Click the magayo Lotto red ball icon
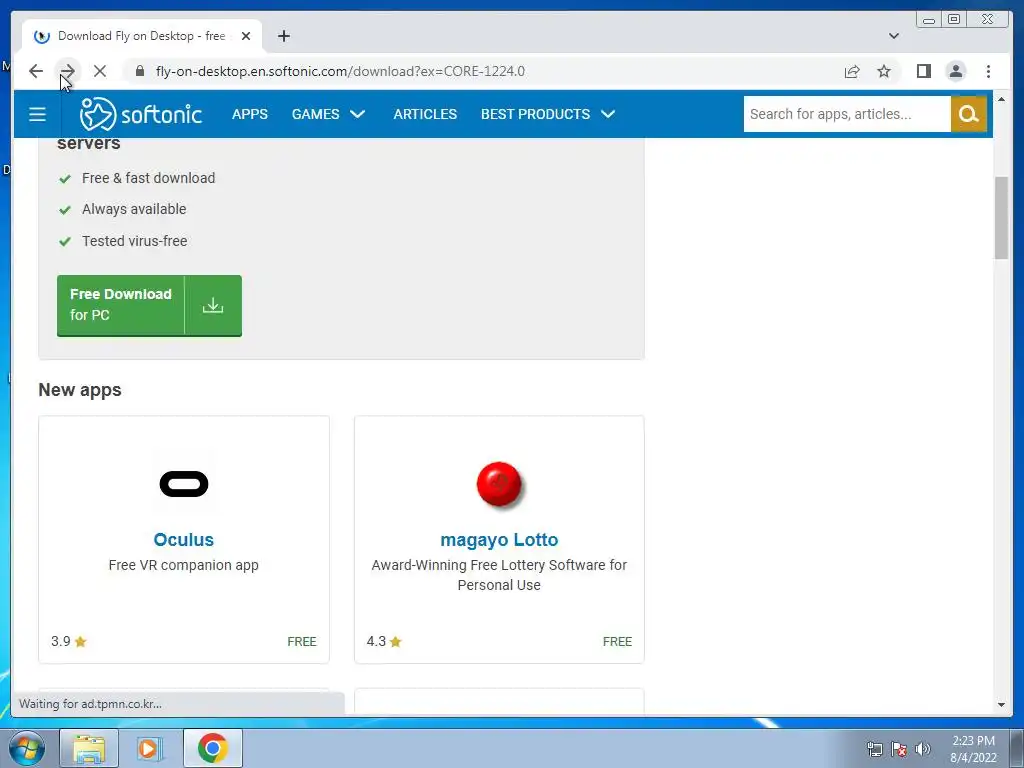The image size is (1024, 768). point(499,484)
